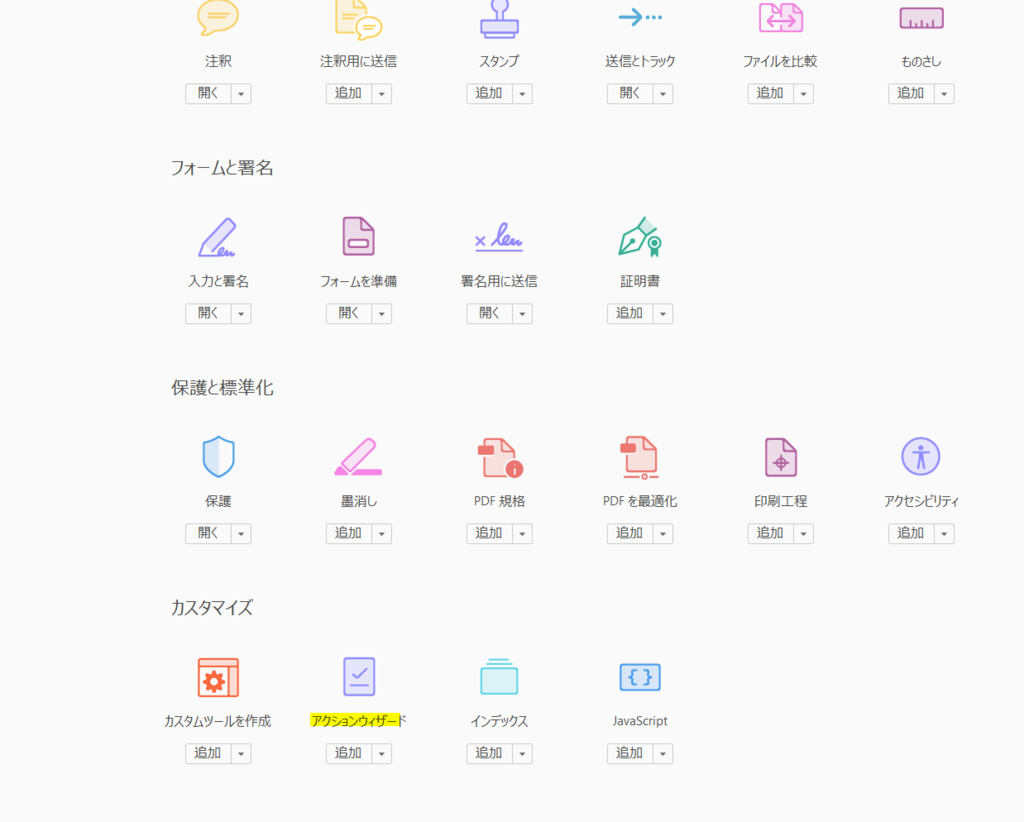The image size is (1024, 822).
Task: Click the フォームと署名 section heading
Action: pyautogui.click(x=222, y=168)
